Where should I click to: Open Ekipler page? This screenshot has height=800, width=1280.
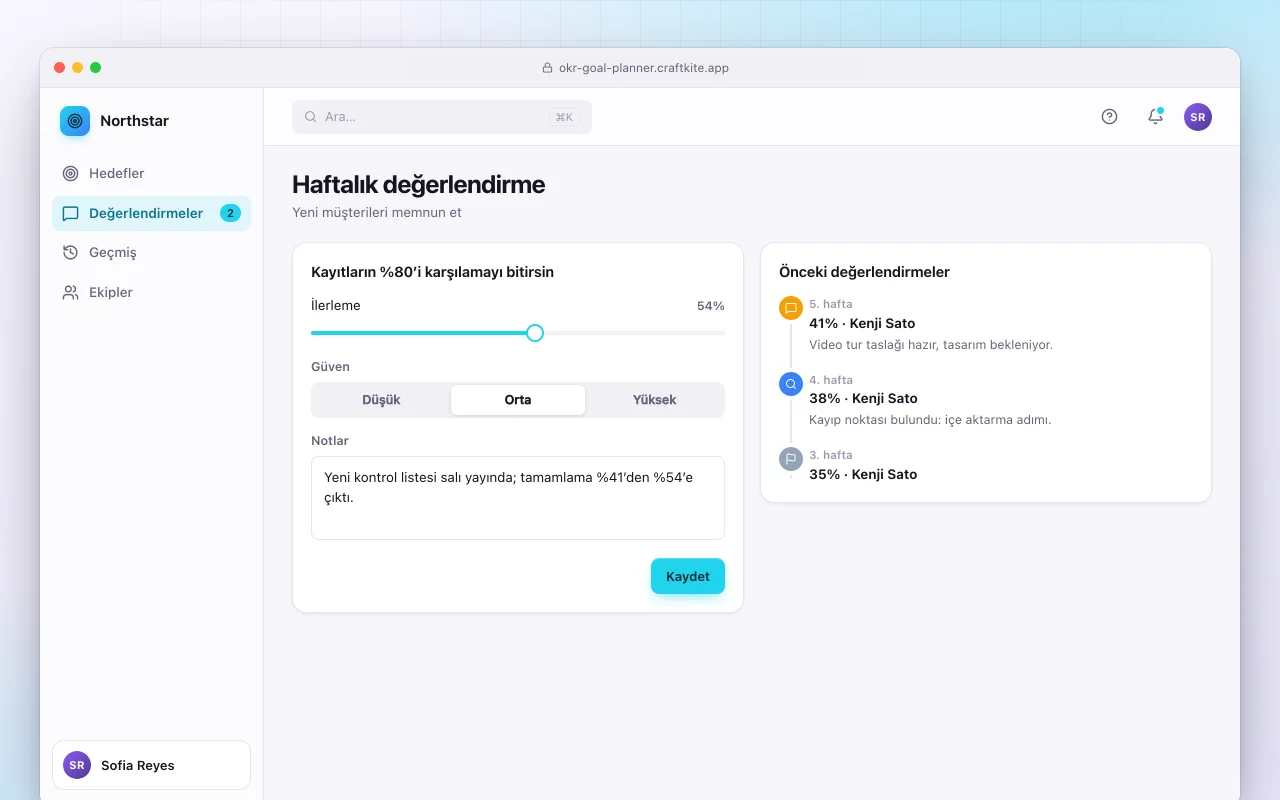click(x=151, y=292)
